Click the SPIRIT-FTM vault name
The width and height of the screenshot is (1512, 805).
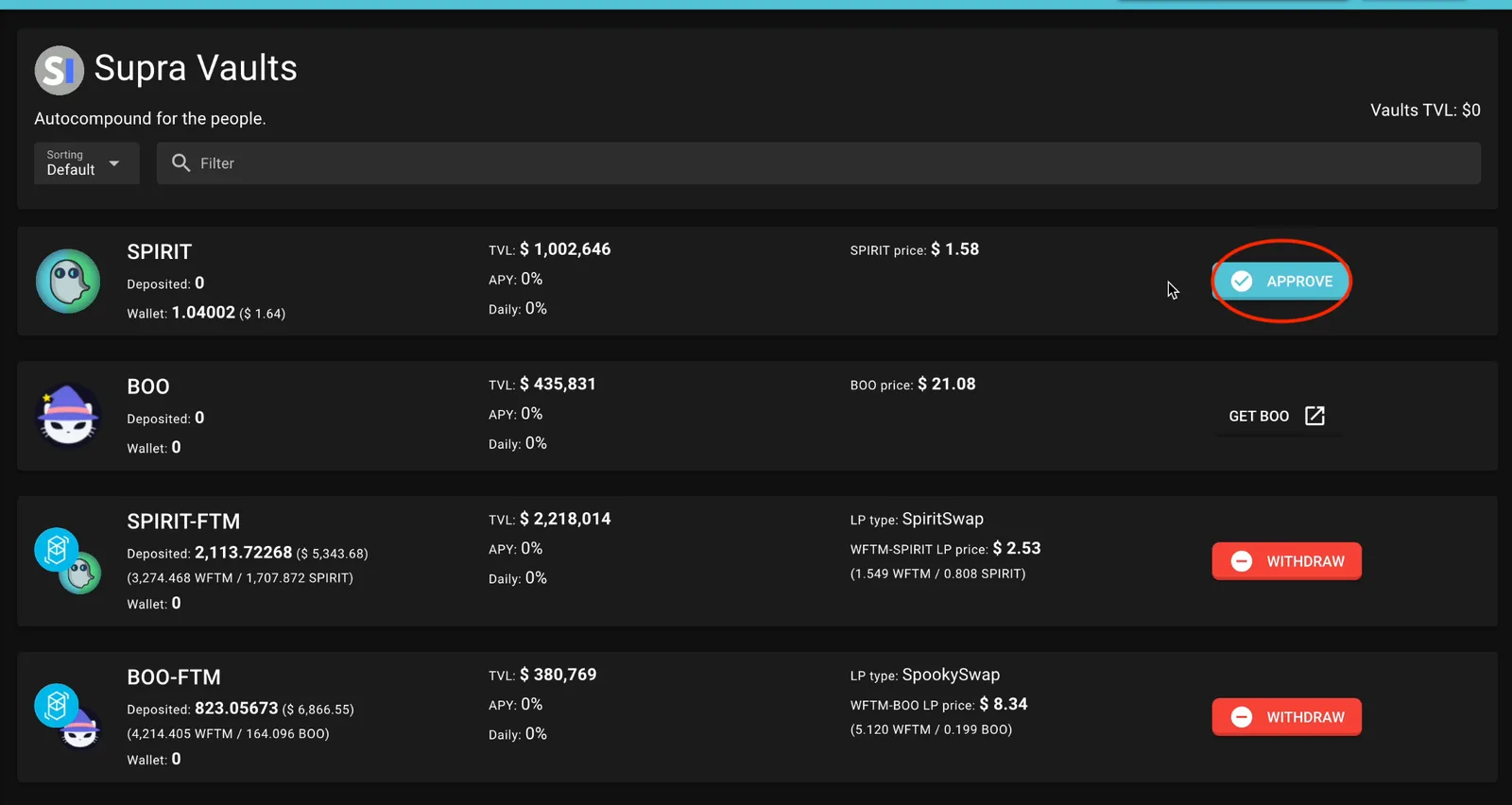[183, 522]
